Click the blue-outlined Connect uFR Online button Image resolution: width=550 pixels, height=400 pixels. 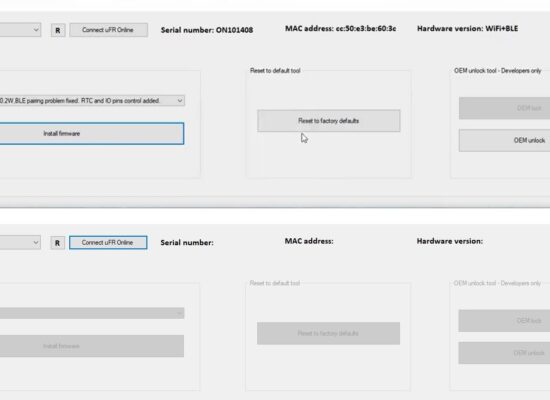[x=108, y=242]
